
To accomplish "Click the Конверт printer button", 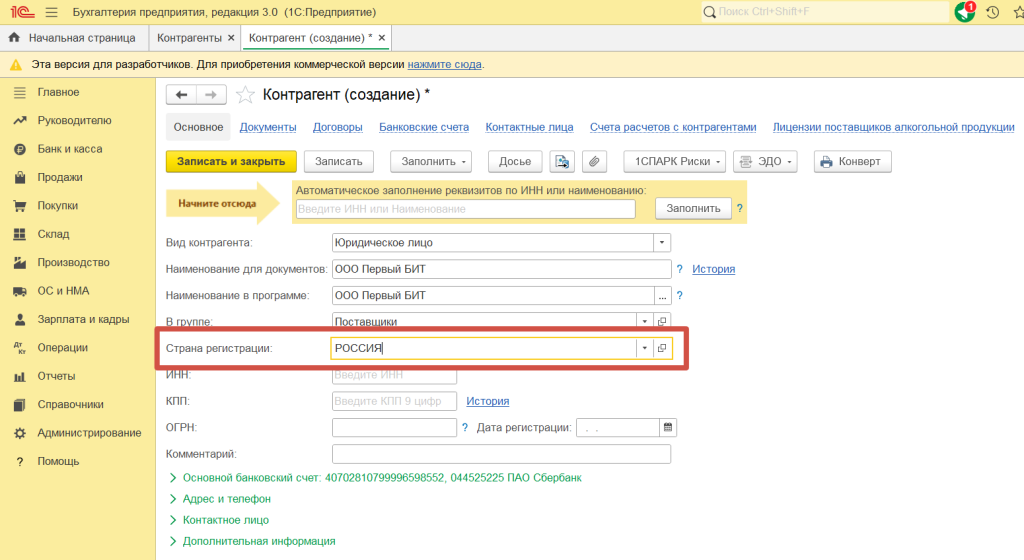I will (x=852, y=162).
